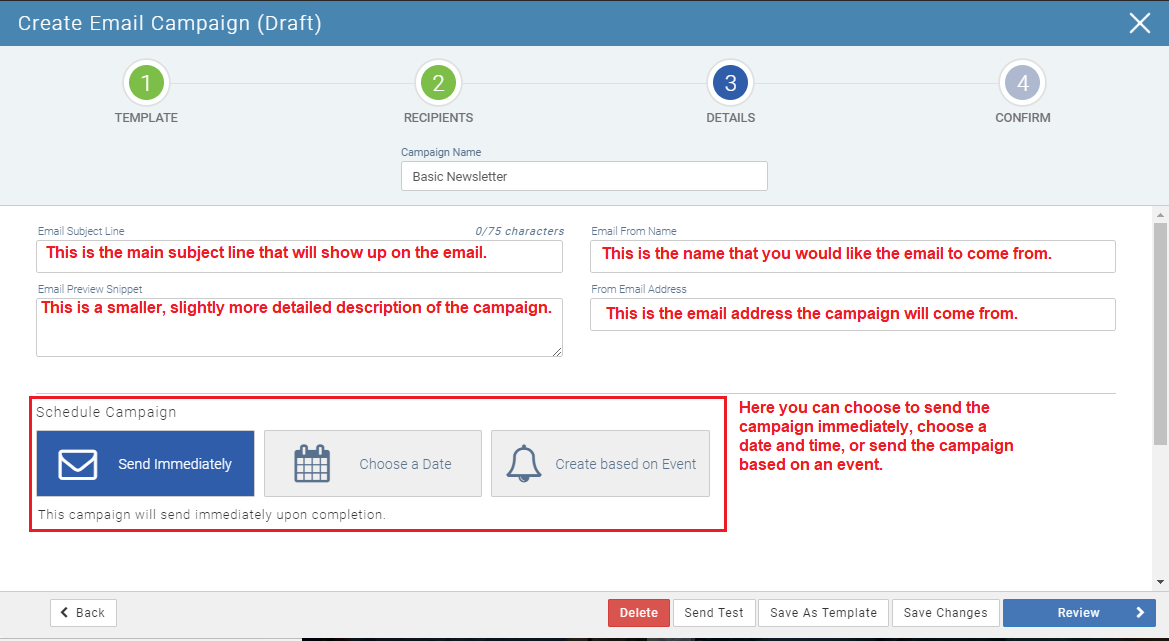Close the Create Email Campaign dialog
This screenshot has height=641, width=1169.
[1139, 23]
